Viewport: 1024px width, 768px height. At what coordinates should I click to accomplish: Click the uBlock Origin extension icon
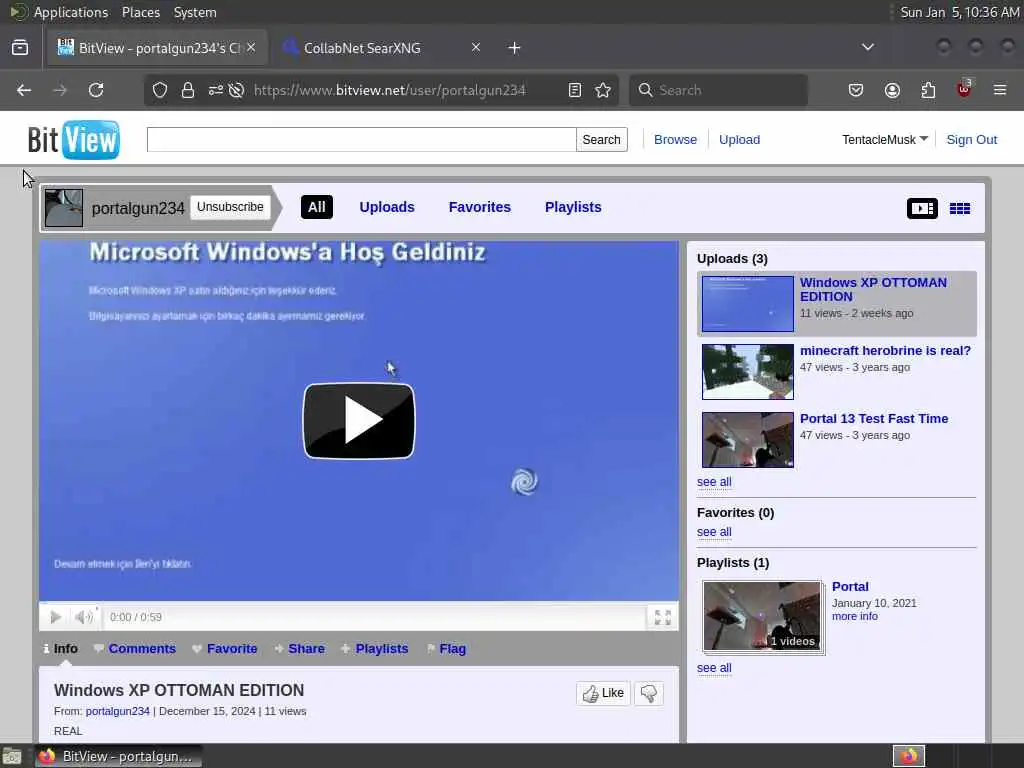coord(964,89)
